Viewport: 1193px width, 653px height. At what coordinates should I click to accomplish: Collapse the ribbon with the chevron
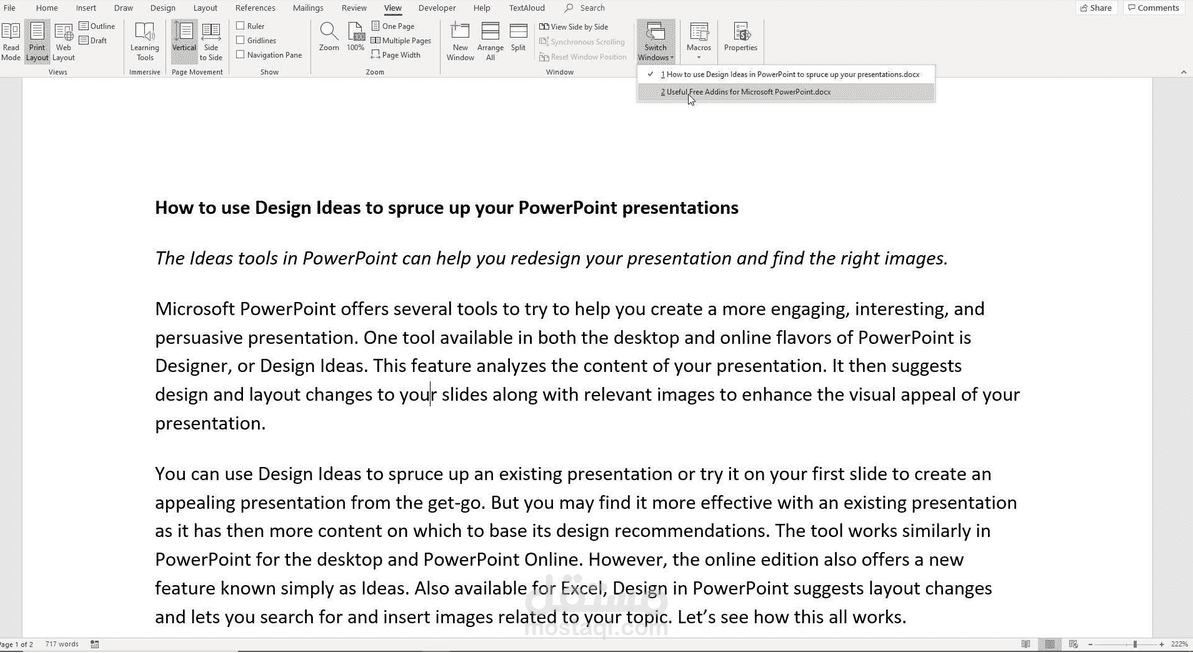[1183, 72]
